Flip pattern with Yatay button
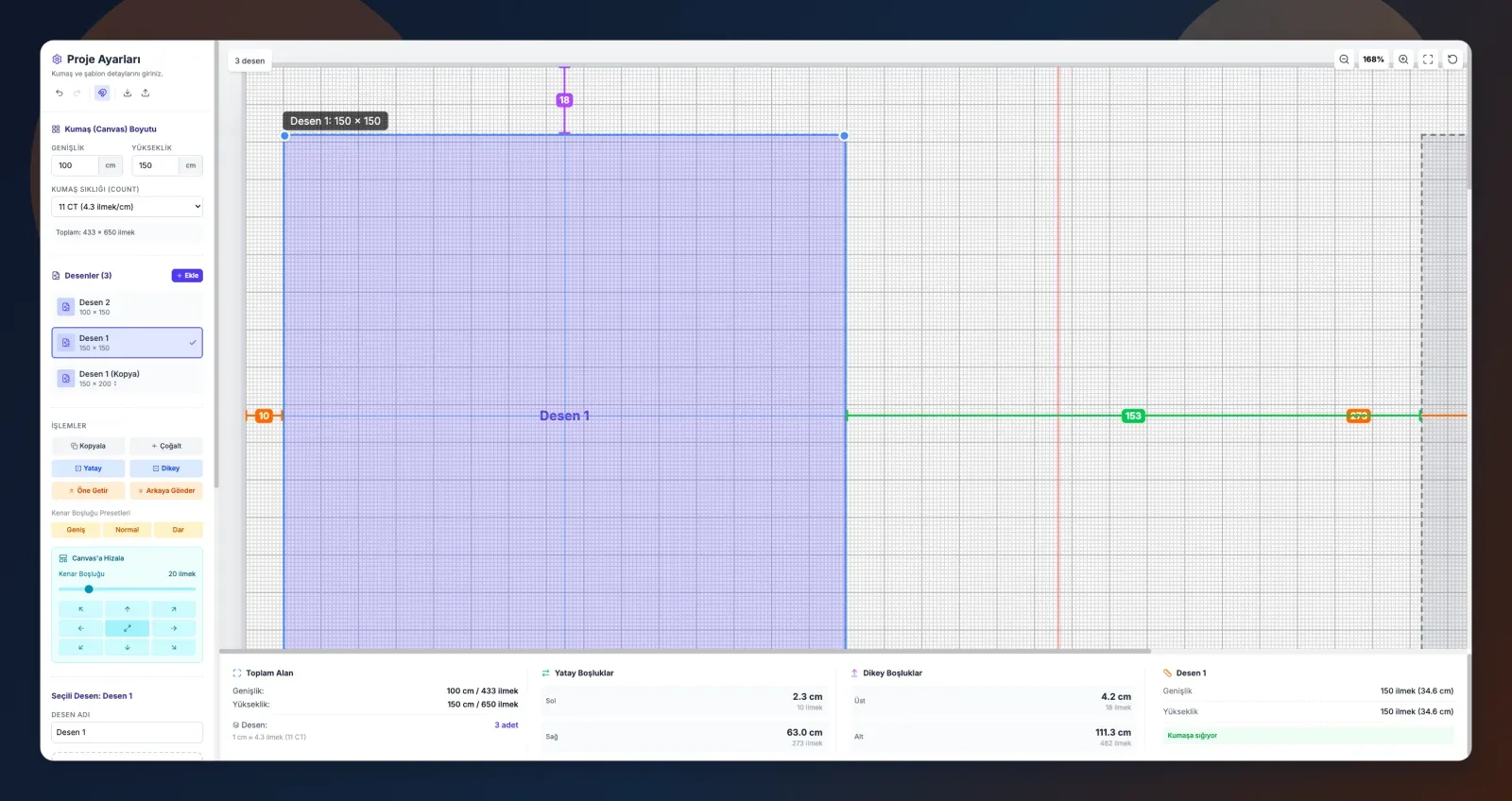Screen dimensions: 1512x801 click(x=88, y=469)
